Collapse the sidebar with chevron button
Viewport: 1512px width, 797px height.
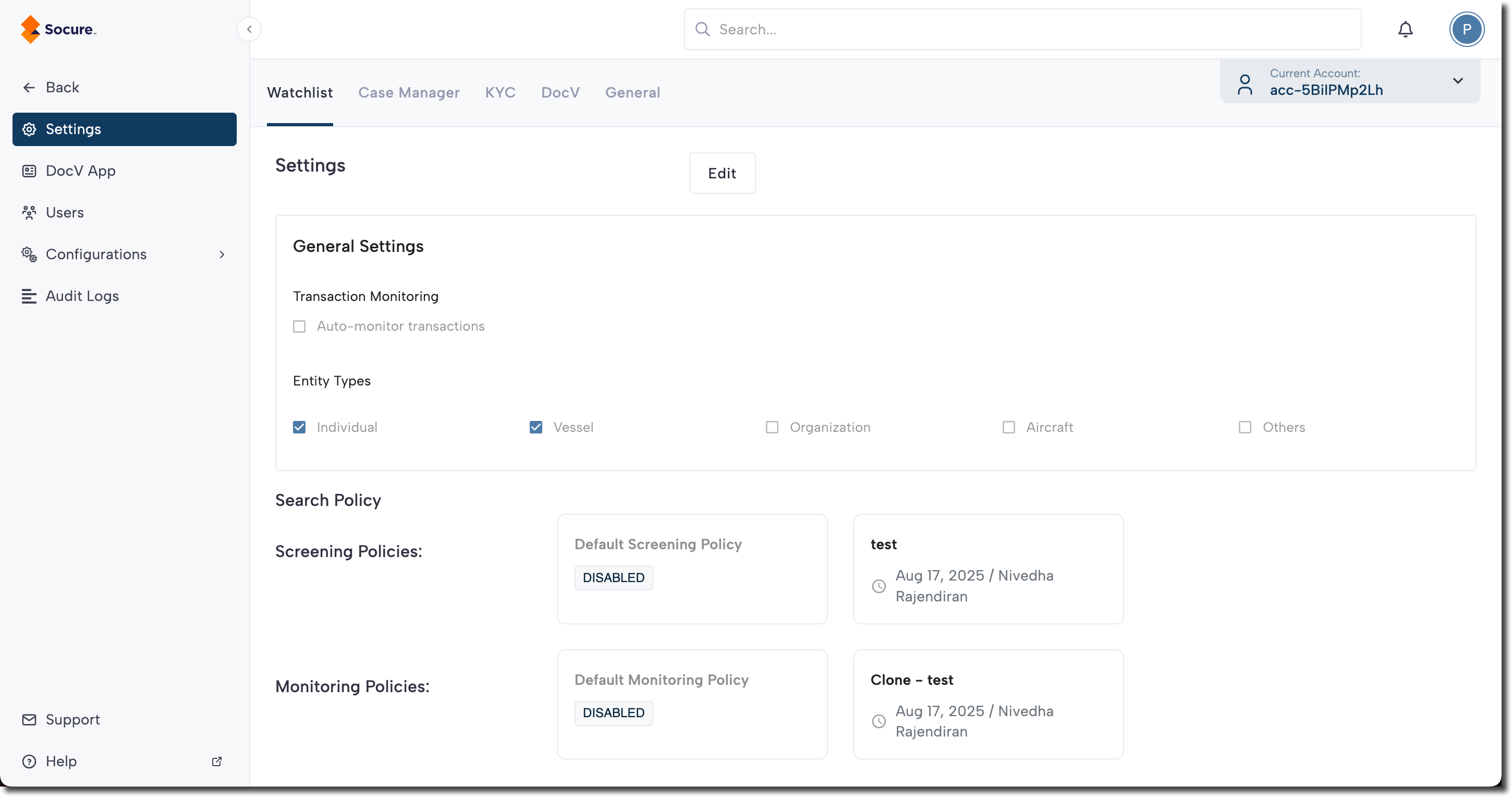249,29
